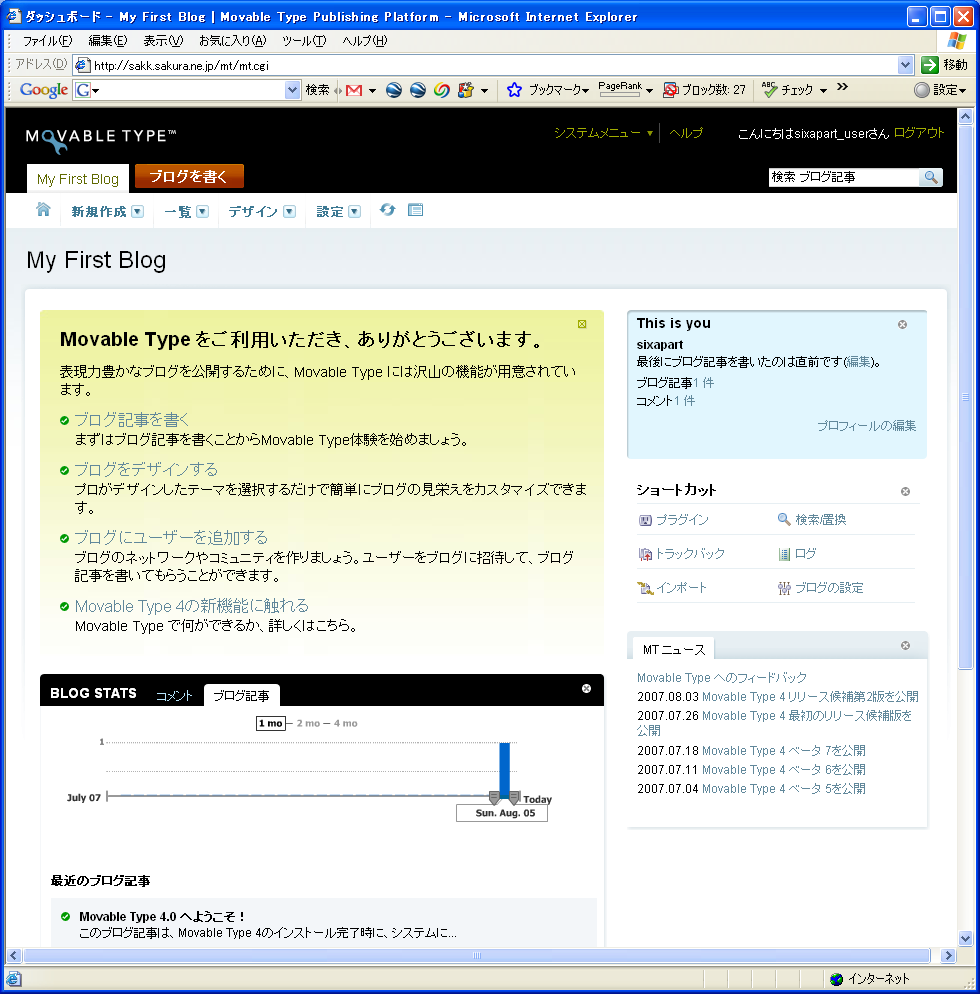Click the horizontal scrollbar right arrow

point(948,955)
